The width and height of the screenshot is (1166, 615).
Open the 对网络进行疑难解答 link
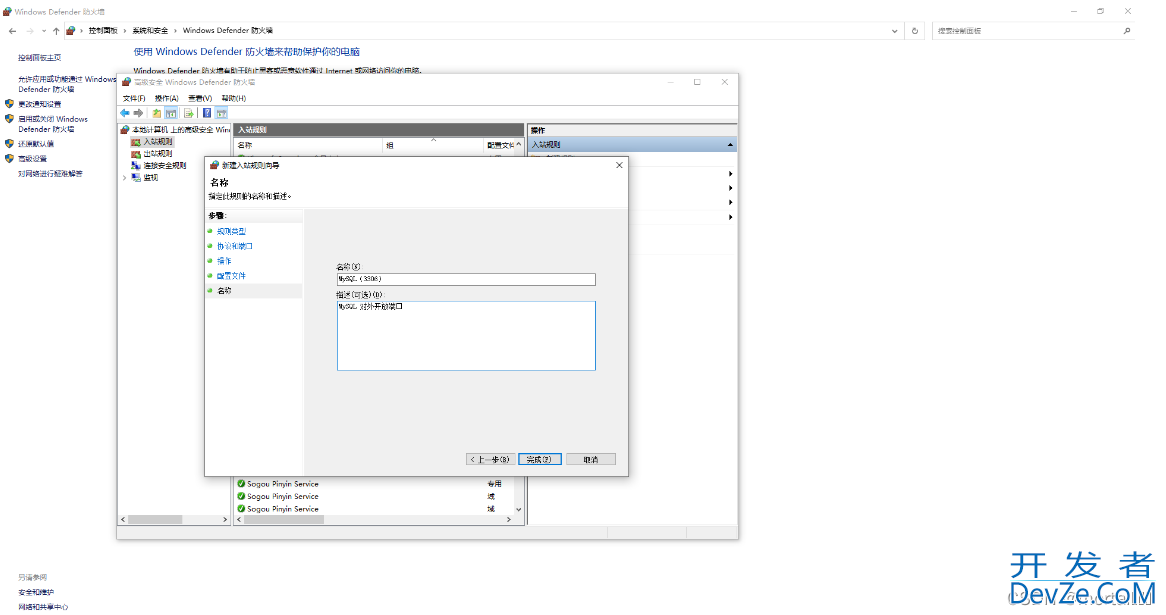(51, 173)
